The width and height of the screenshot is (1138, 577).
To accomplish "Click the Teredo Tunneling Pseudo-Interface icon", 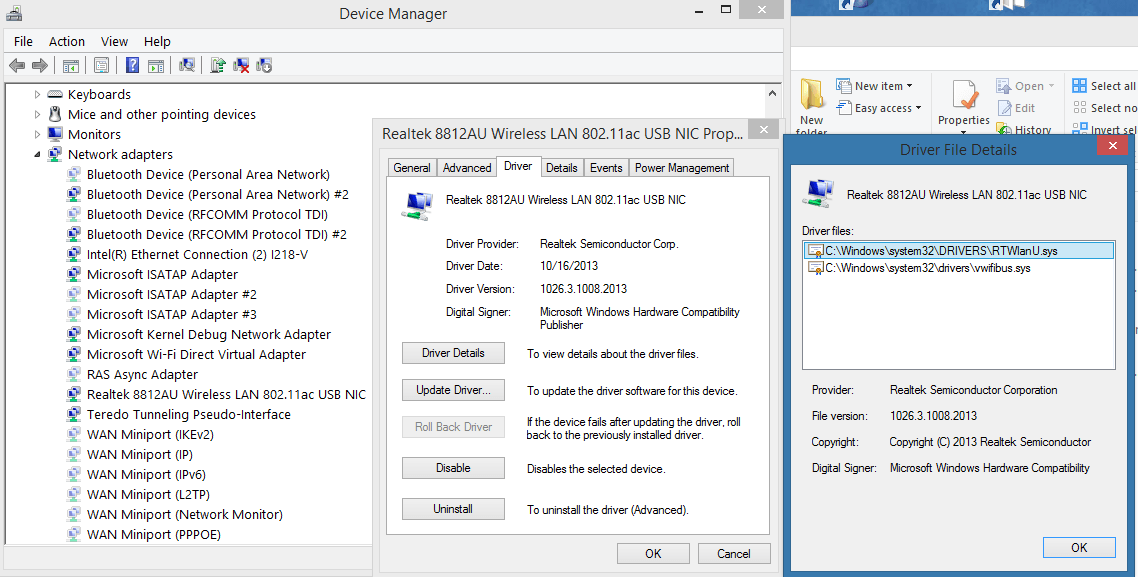I will pos(73,414).
